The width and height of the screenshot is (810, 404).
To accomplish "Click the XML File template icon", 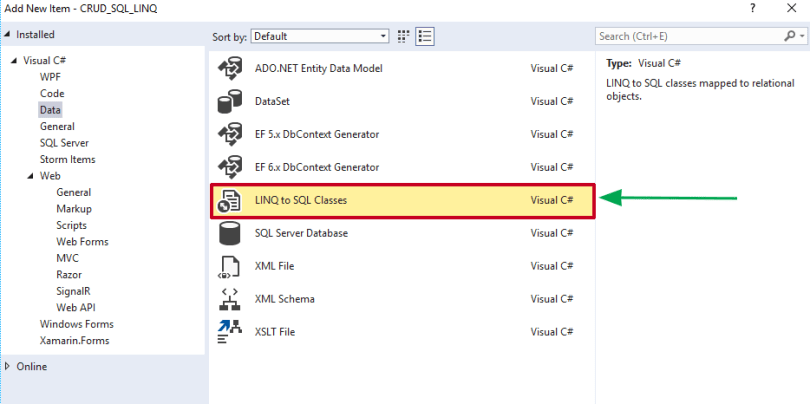I will click(230, 267).
